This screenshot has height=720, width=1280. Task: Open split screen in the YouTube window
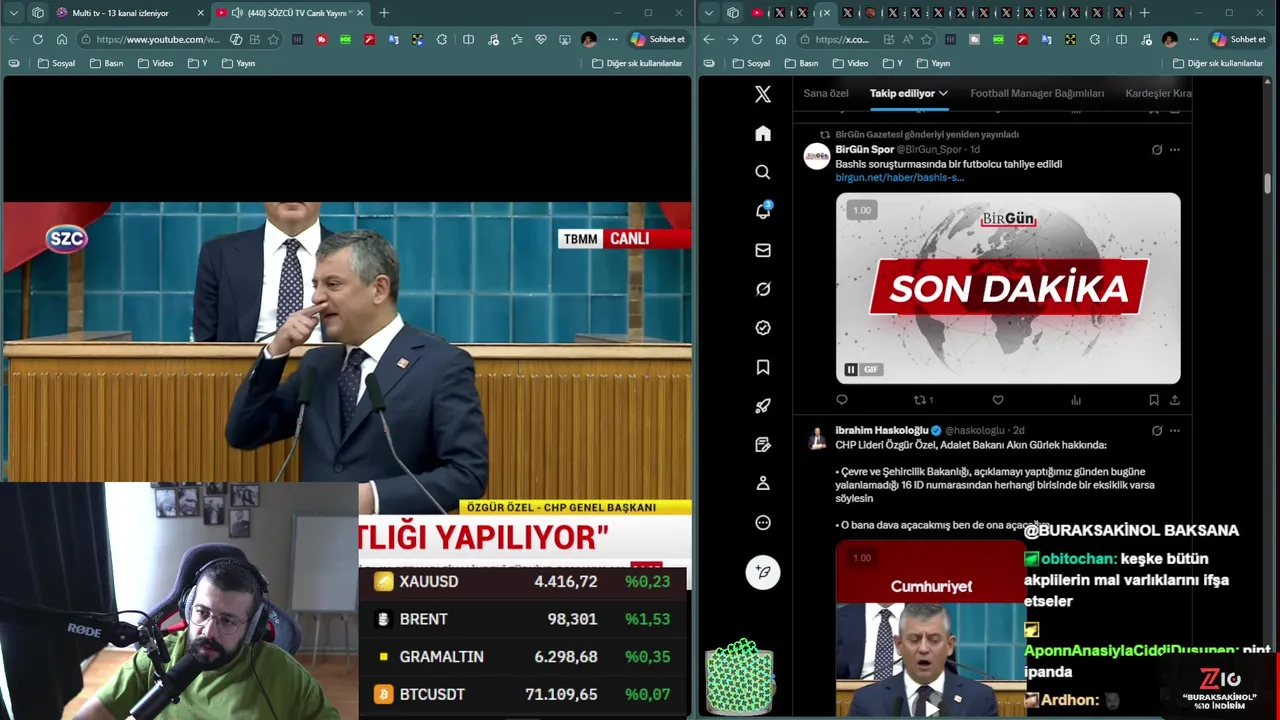point(468,39)
